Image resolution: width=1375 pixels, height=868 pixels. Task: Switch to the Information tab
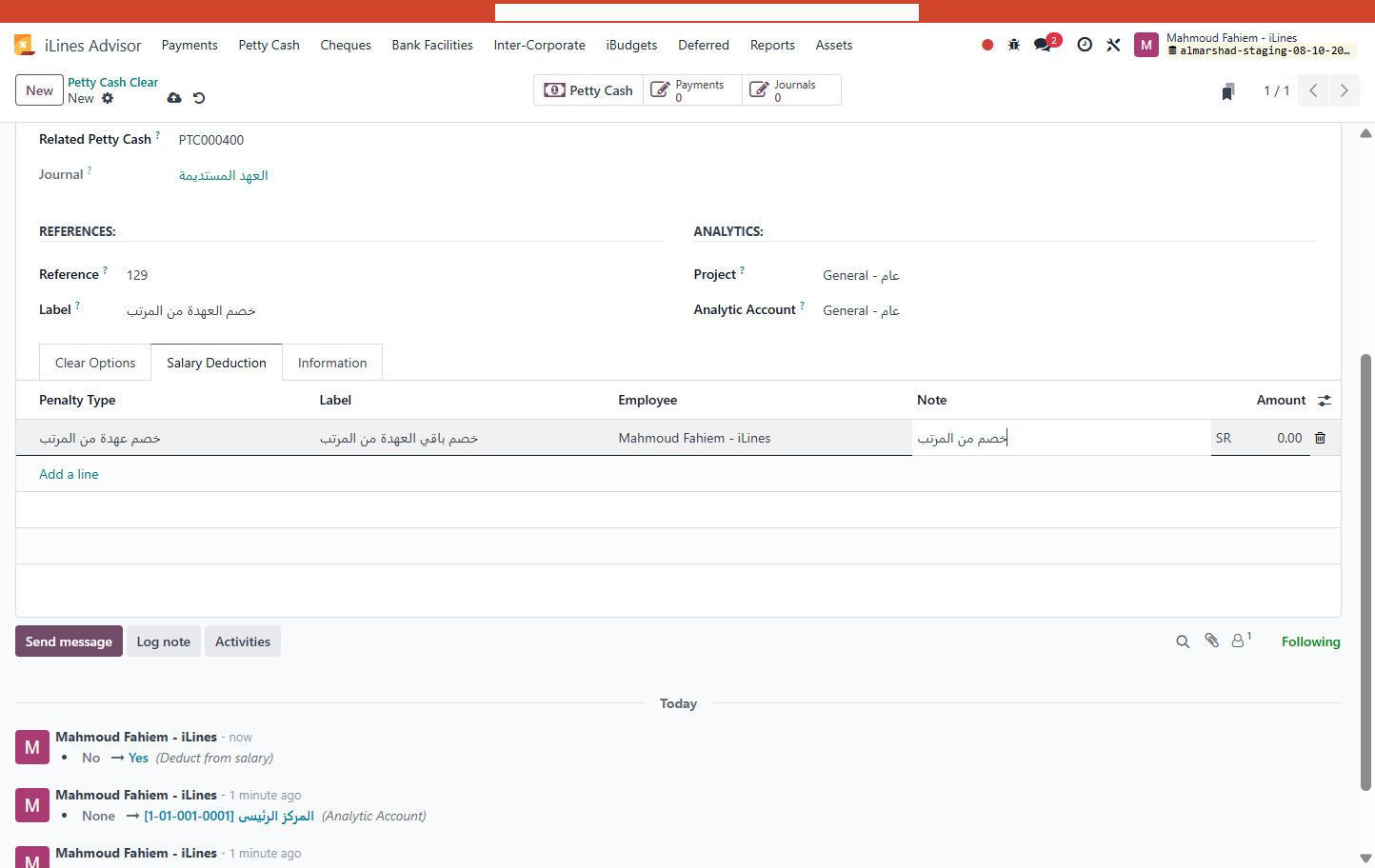(x=332, y=363)
